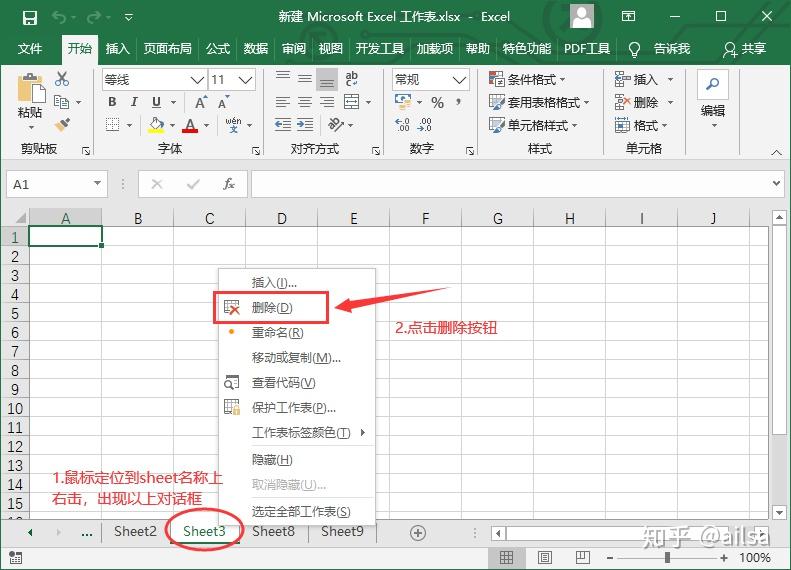The width and height of the screenshot is (791, 570).
Task: Open the font name 等线 dropdown
Action: (197, 80)
